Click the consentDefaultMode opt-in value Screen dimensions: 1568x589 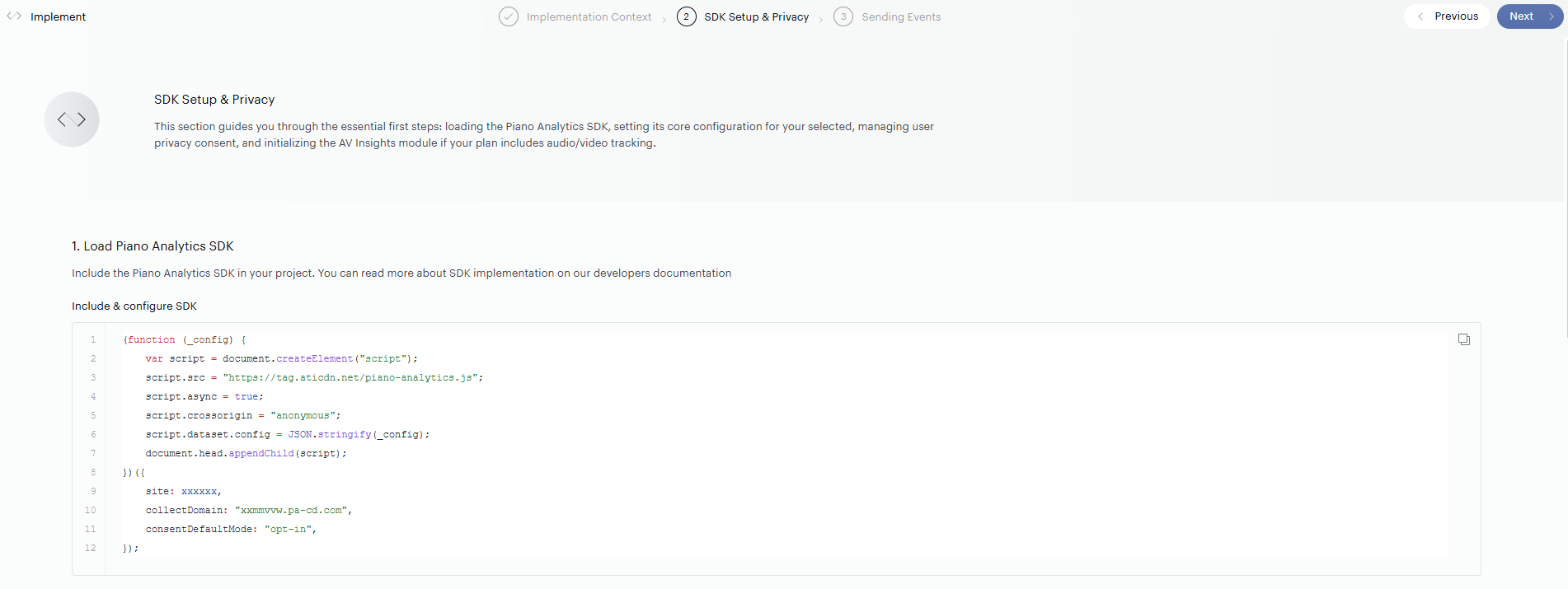[x=289, y=529]
